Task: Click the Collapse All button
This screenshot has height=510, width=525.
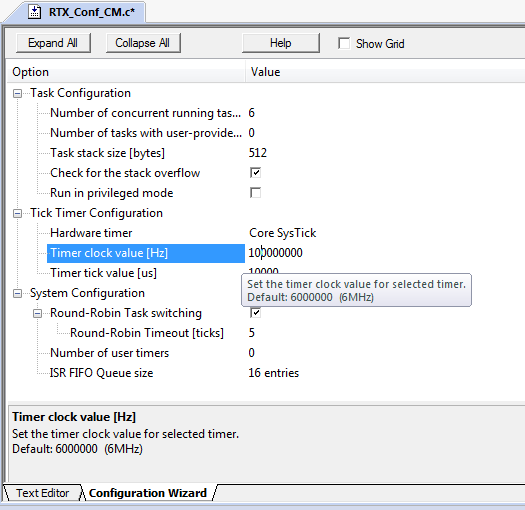Action: coord(143,43)
